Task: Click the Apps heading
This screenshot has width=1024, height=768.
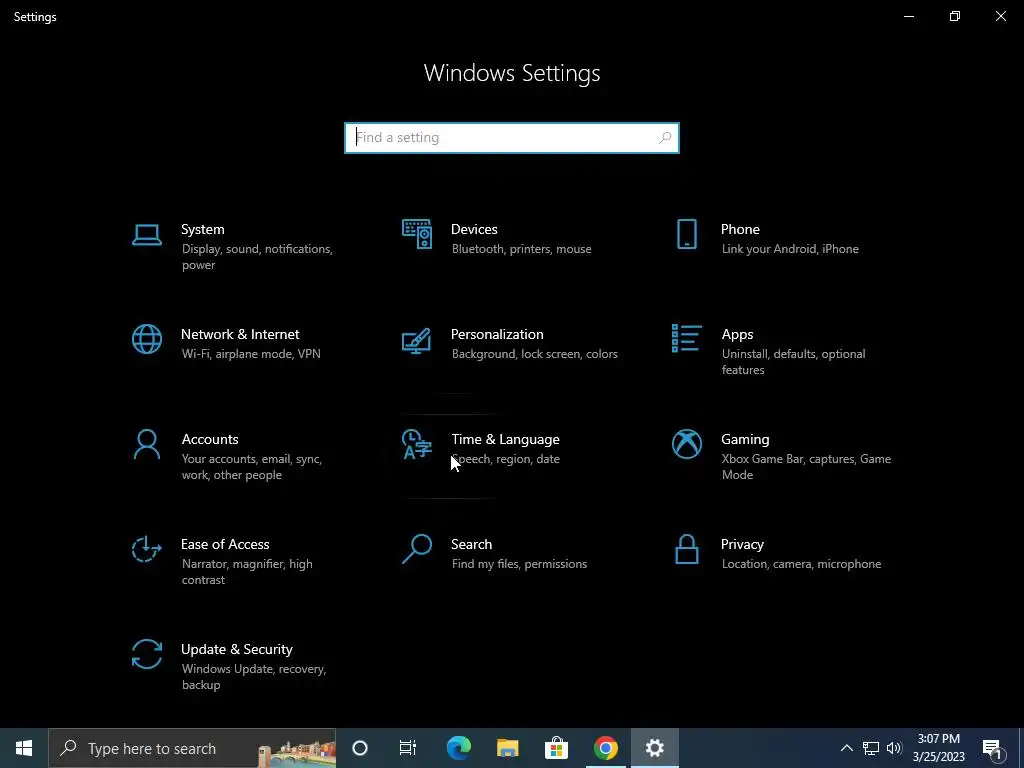Action: (x=737, y=335)
